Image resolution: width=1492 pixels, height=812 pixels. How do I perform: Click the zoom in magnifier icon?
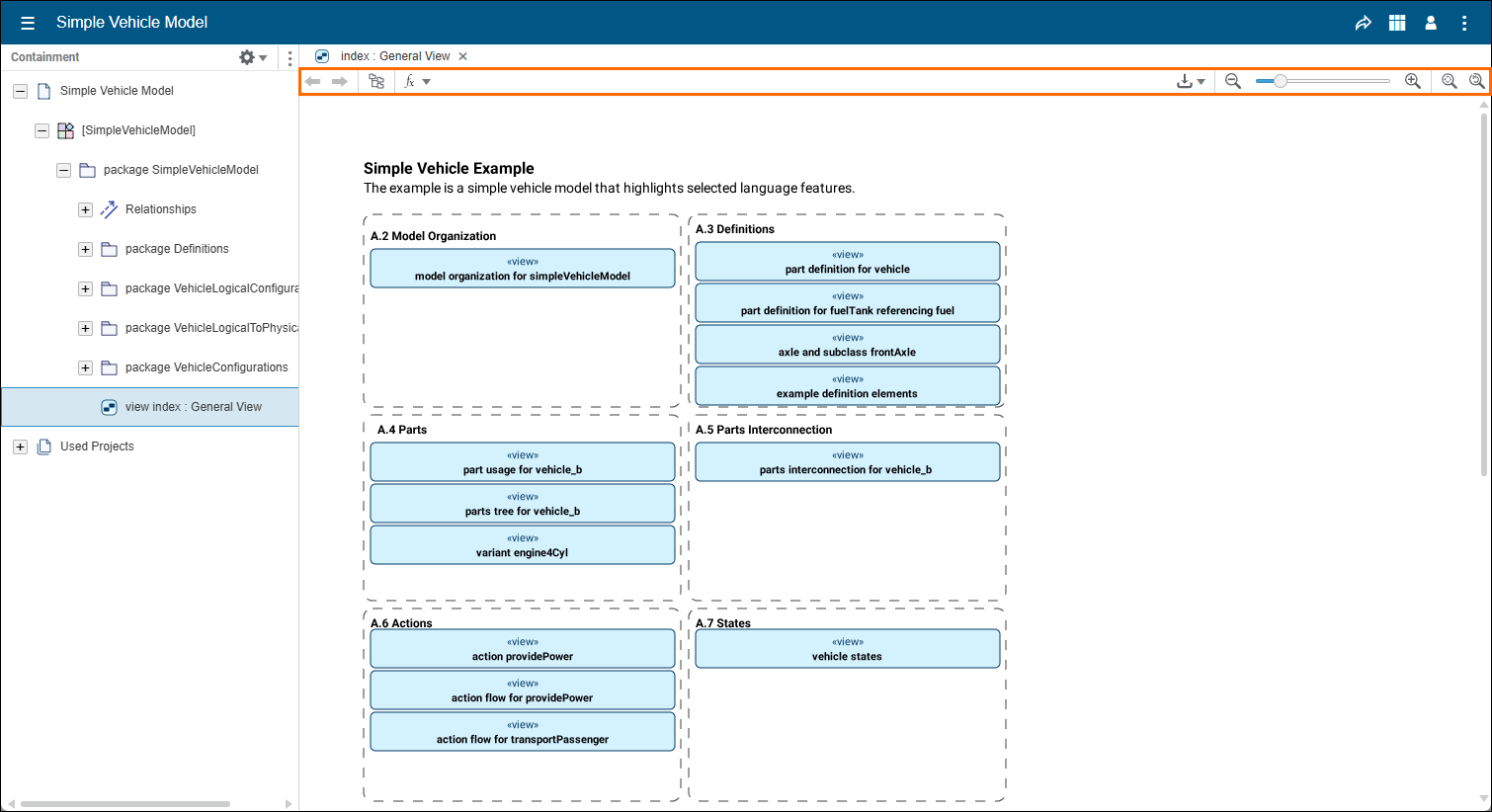point(1413,81)
